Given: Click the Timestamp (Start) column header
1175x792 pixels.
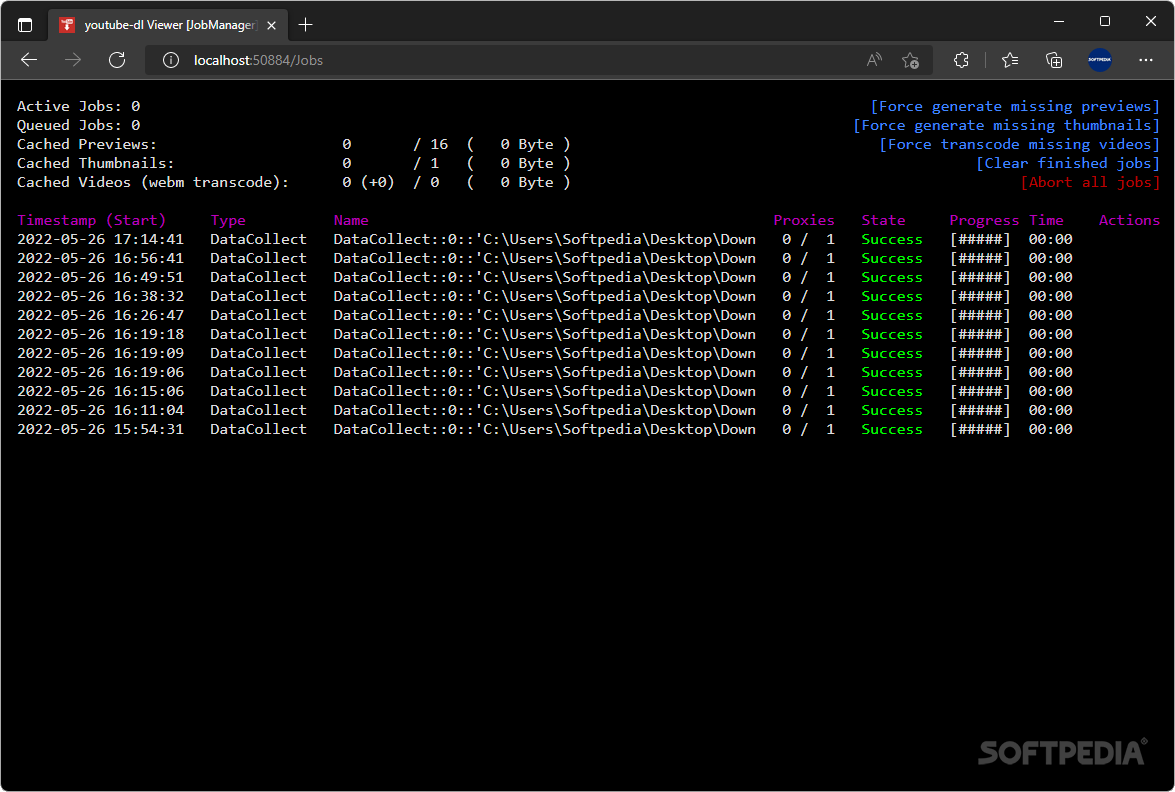Looking at the screenshot, I should tap(91, 220).
